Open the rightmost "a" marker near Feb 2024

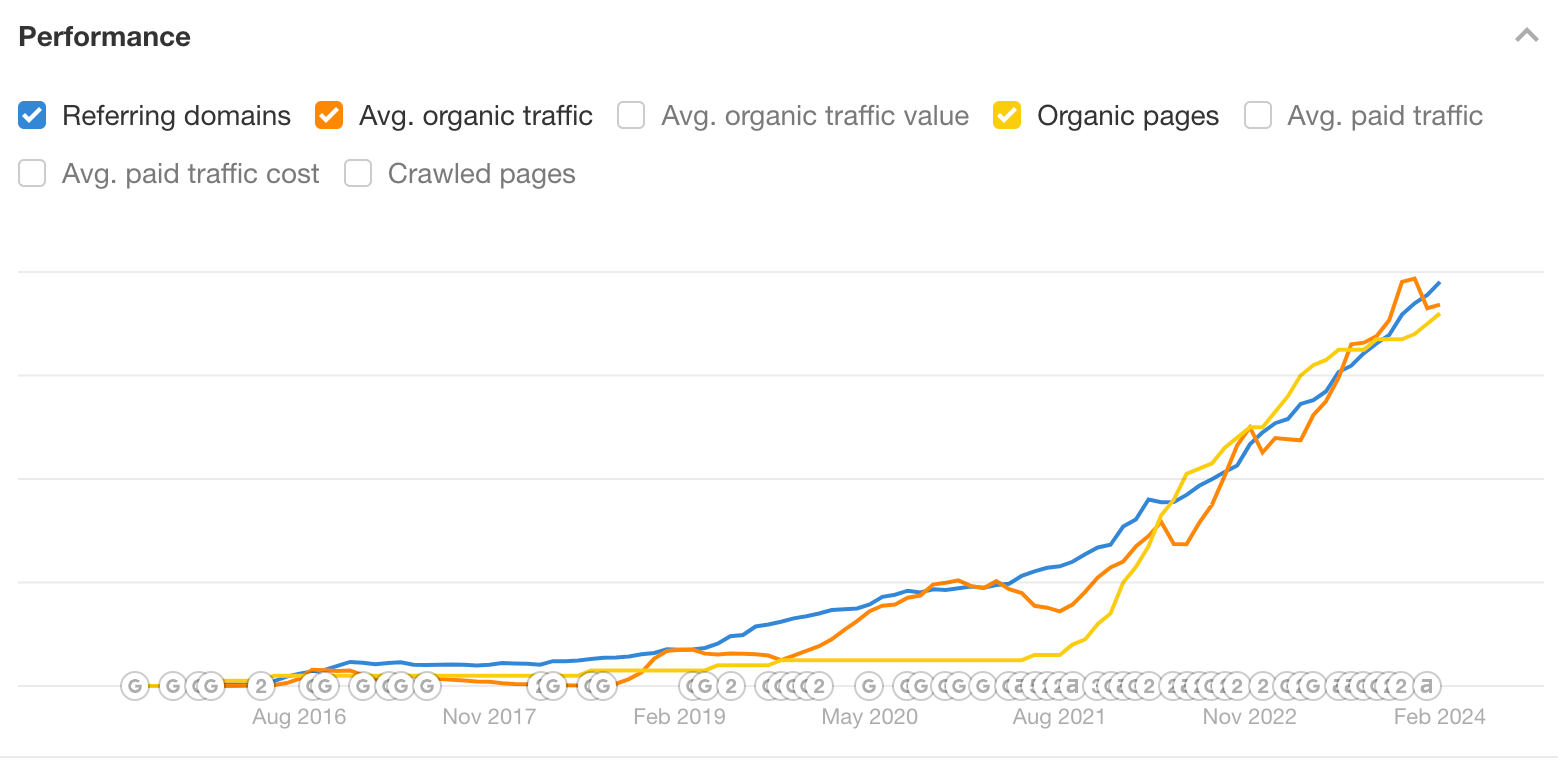pos(1429,686)
